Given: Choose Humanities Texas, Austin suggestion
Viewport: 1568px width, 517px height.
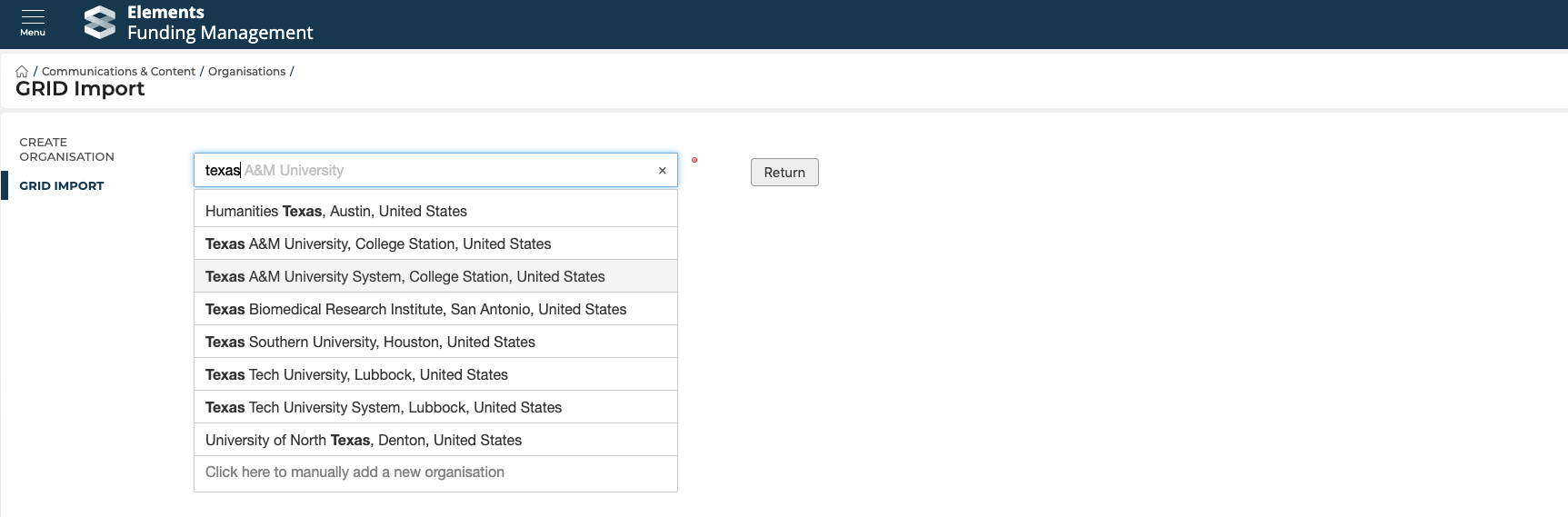Looking at the screenshot, I should (x=336, y=211).
